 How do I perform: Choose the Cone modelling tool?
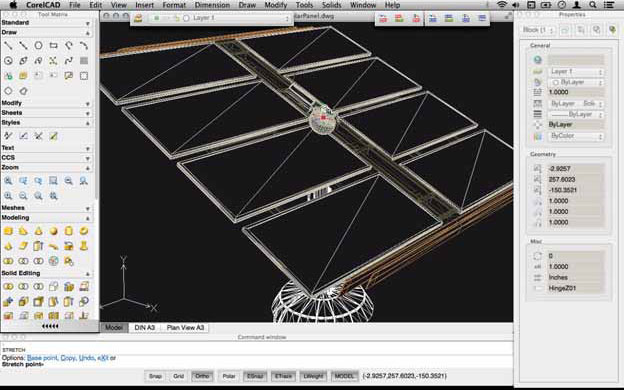[x=38, y=231]
